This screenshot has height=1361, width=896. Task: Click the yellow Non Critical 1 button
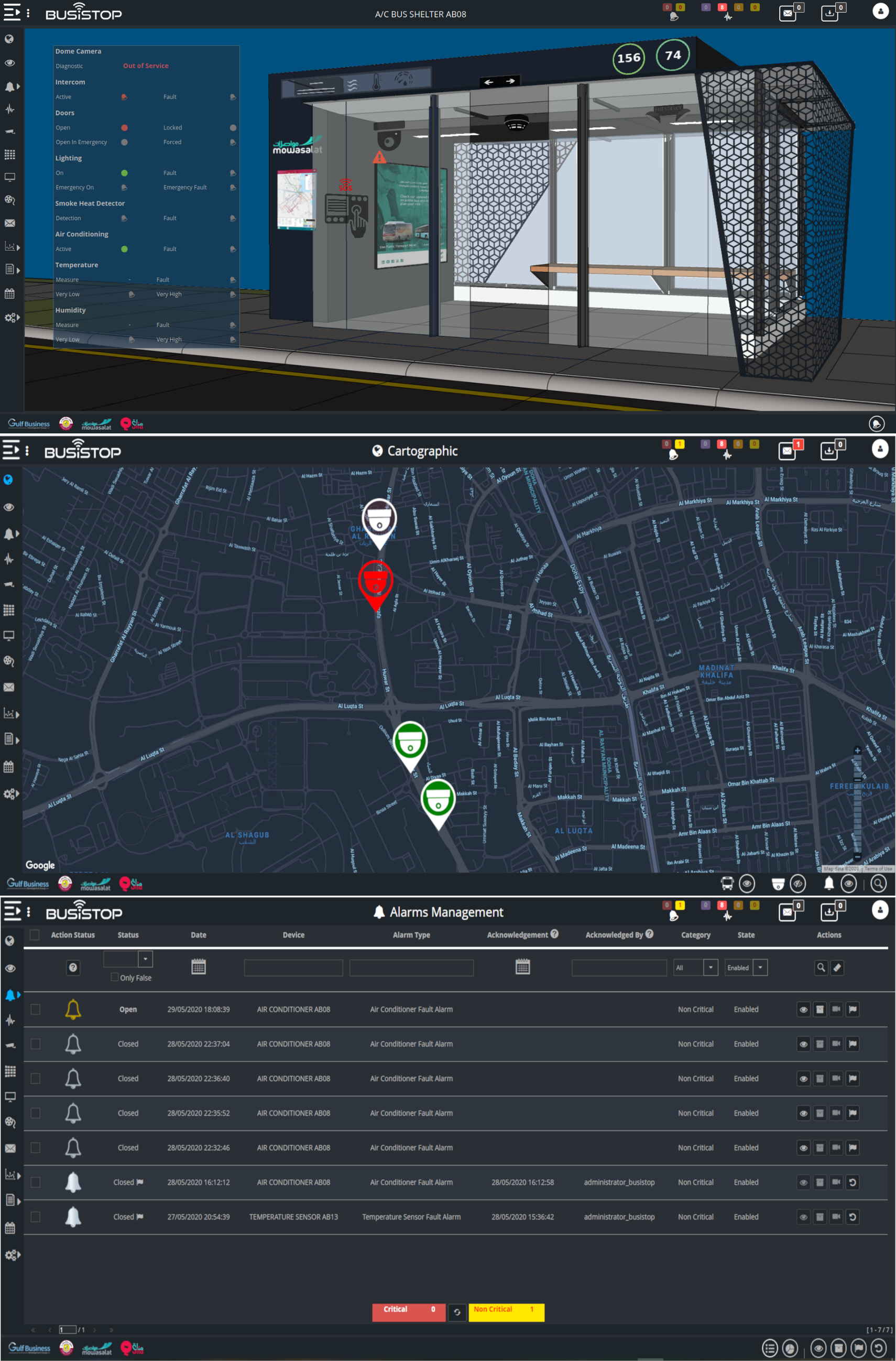[506, 1312]
